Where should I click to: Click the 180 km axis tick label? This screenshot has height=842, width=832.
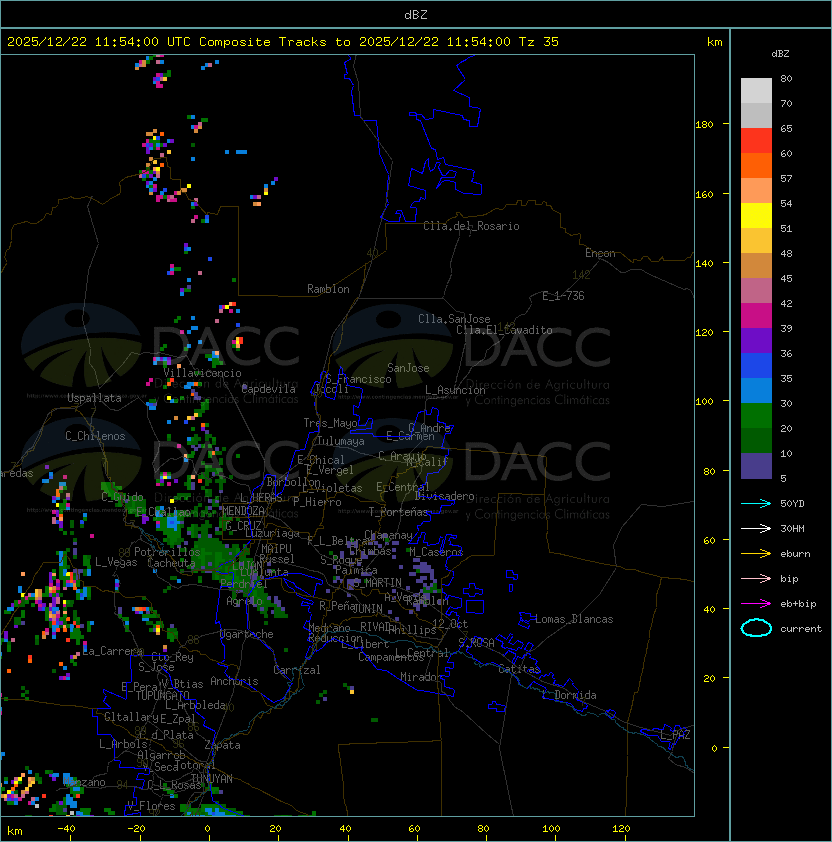[704, 125]
